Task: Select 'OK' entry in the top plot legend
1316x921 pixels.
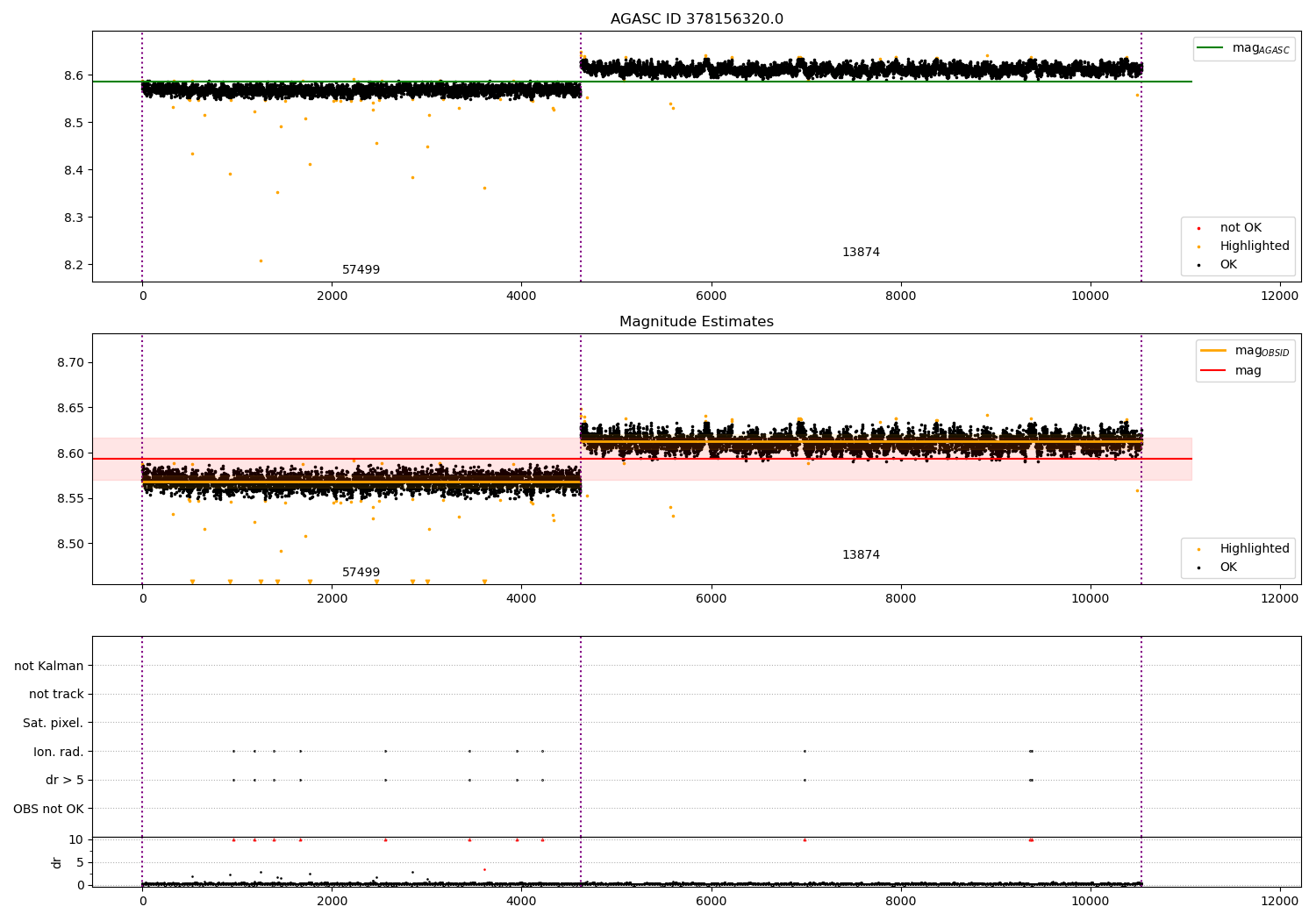Action: (1228, 265)
